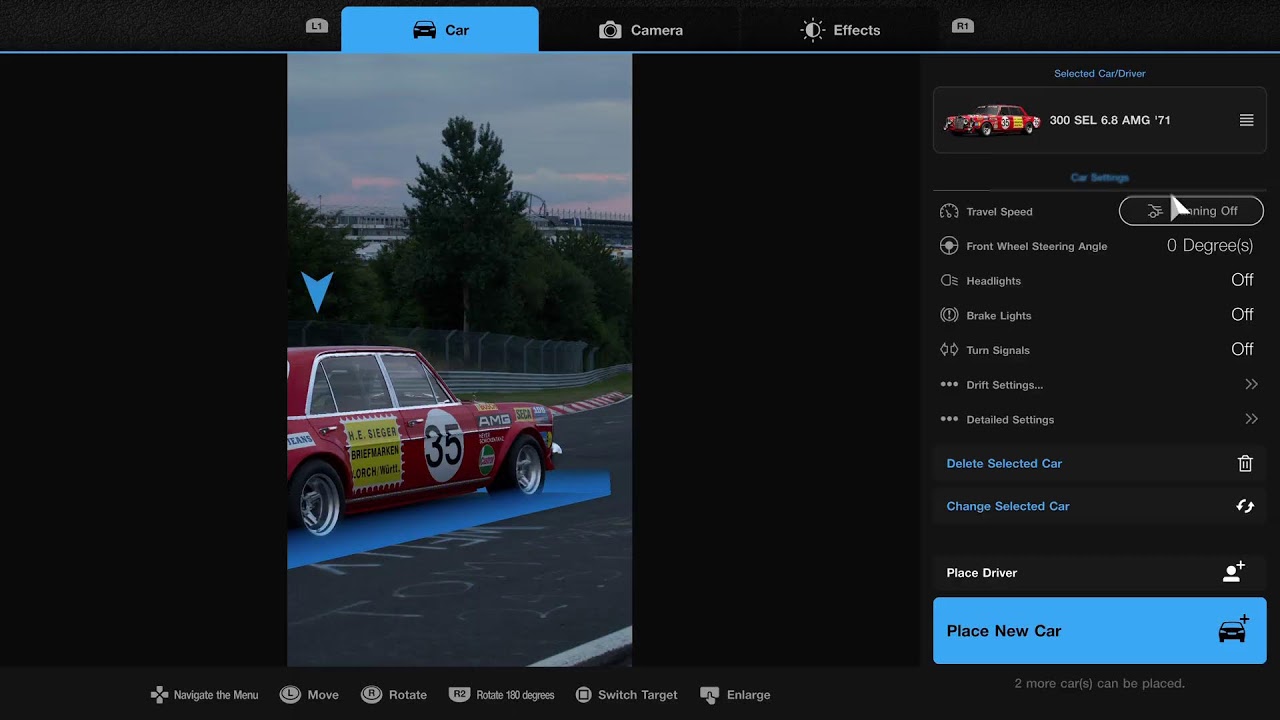Click the D-pad Navigate the Menu icon
Viewport: 1280px width, 720px height.
pyautogui.click(x=159, y=694)
